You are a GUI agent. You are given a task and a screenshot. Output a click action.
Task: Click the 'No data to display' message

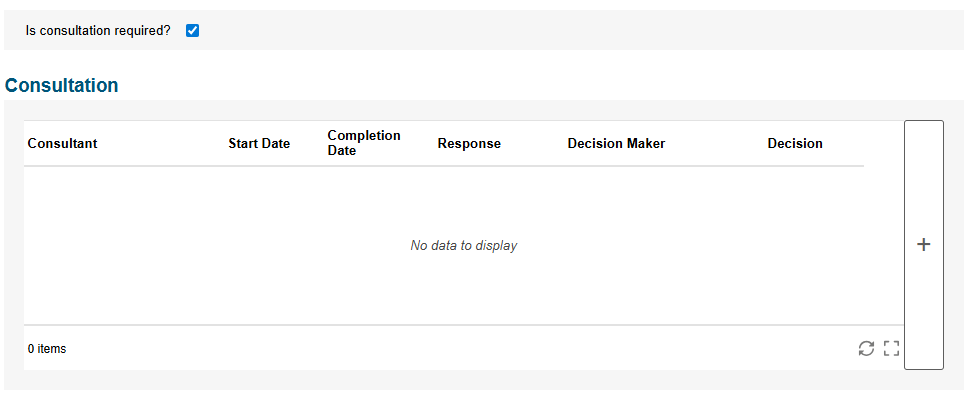[x=463, y=246]
